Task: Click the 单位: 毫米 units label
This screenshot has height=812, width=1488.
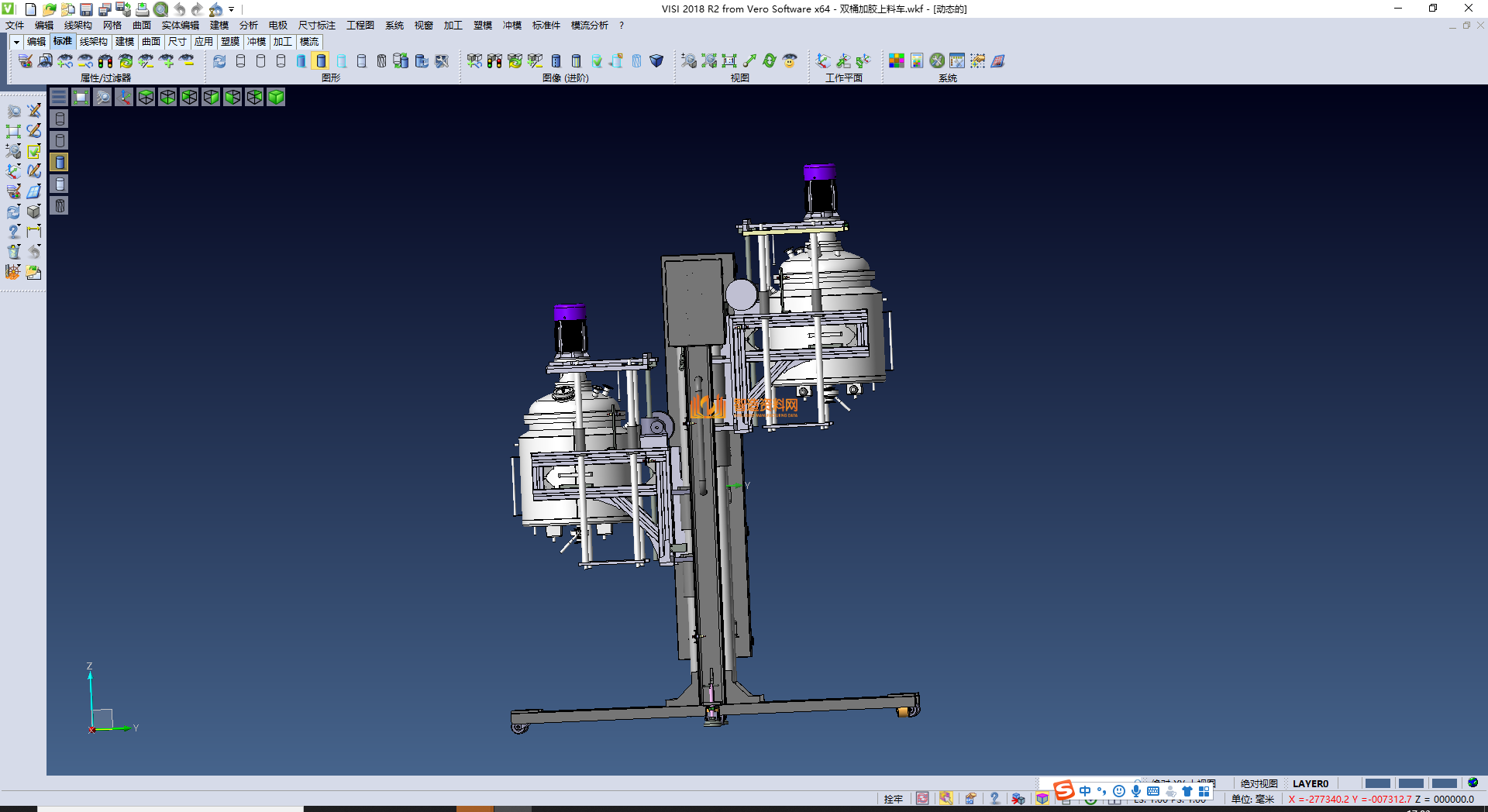Action: point(1252,799)
